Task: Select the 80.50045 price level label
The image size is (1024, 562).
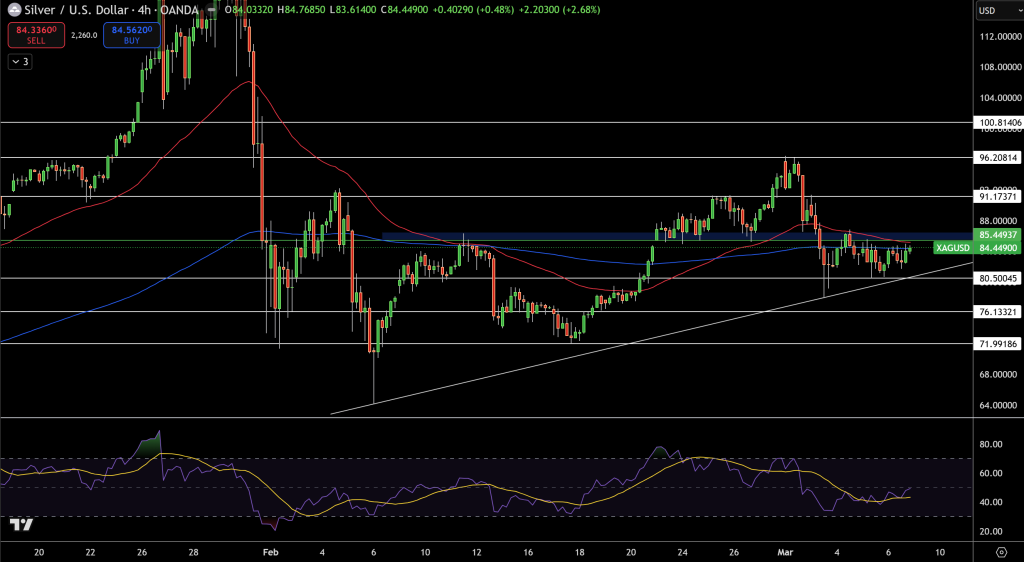Action: (x=997, y=278)
